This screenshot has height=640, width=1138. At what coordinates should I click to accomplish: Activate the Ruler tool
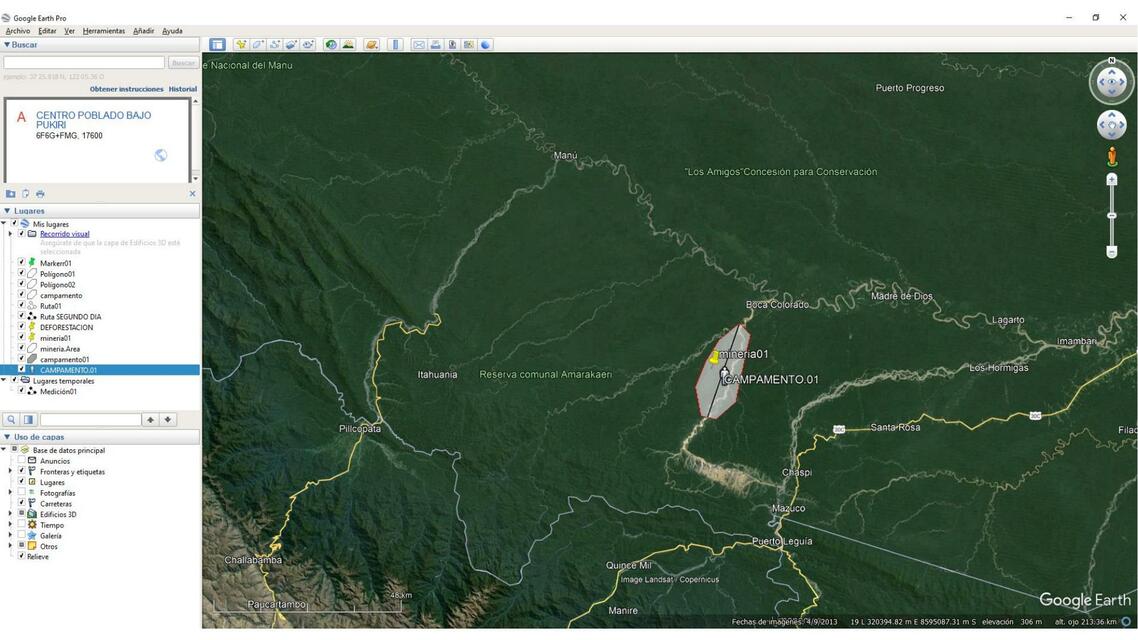point(396,45)
